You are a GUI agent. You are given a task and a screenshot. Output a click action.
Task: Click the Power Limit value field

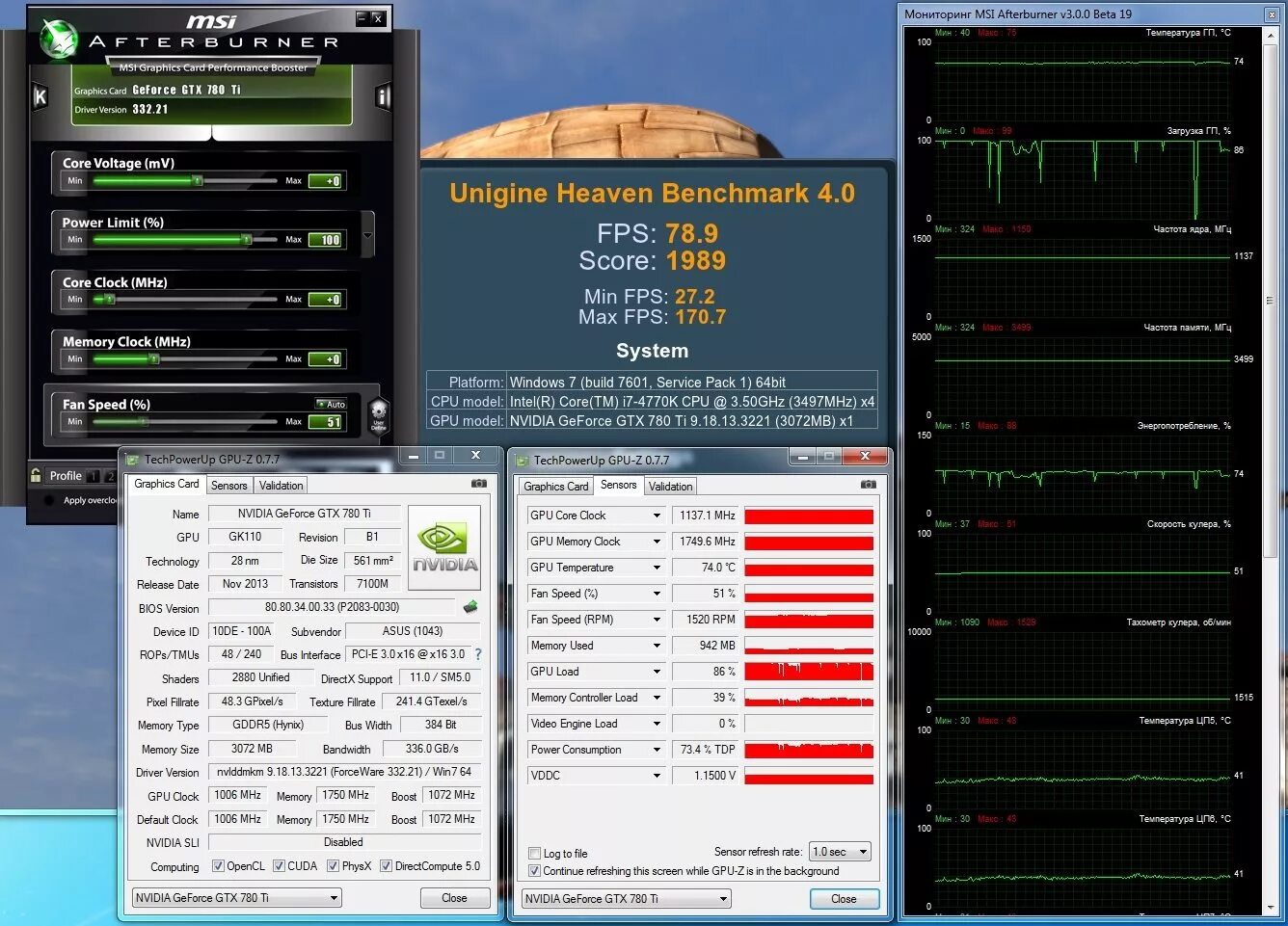pos(325,240)
